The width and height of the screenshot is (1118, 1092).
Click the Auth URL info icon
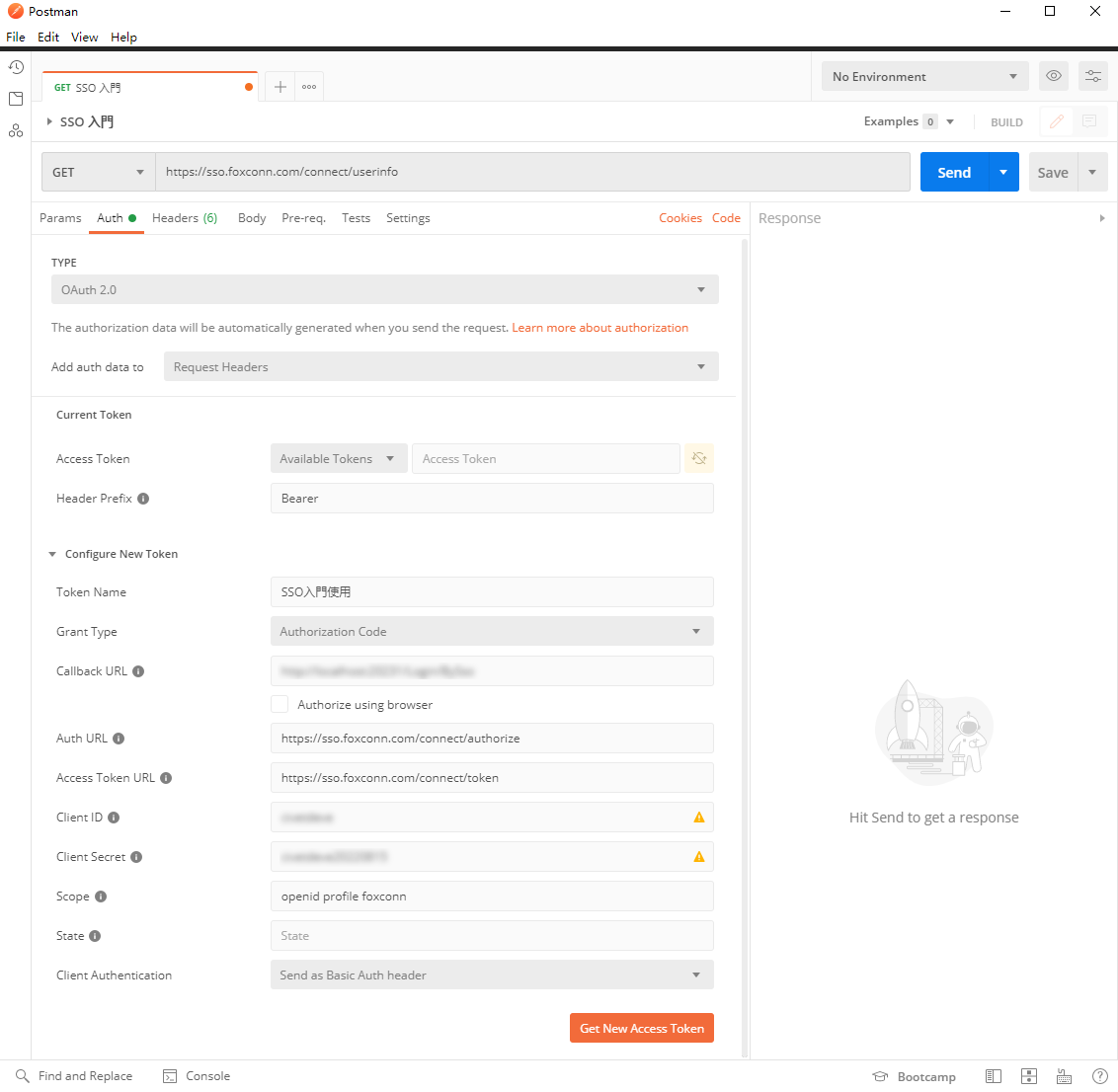click(x=119, y=739)
